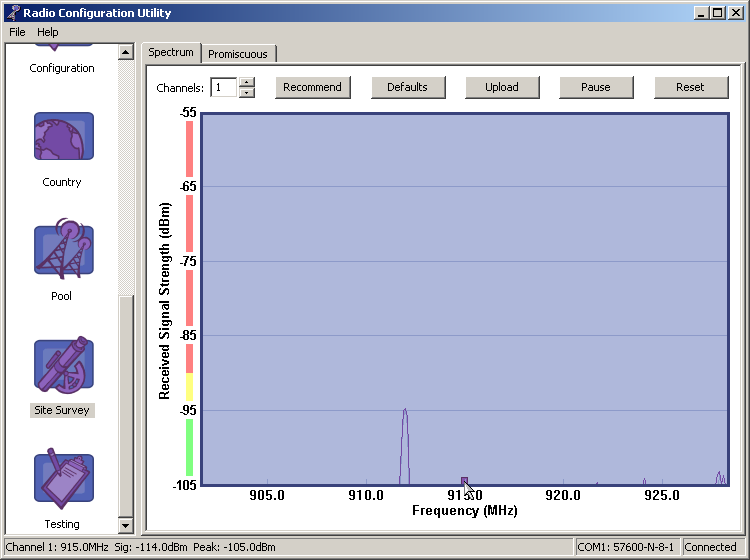Open the Help menu
Image resolution: width=750 pixels, height=560 pixels.
point(48,32)
